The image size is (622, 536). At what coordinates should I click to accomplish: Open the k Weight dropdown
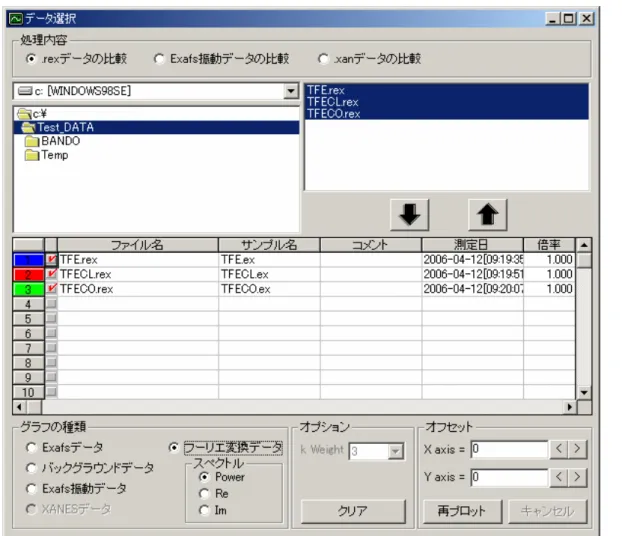(395, 451)
